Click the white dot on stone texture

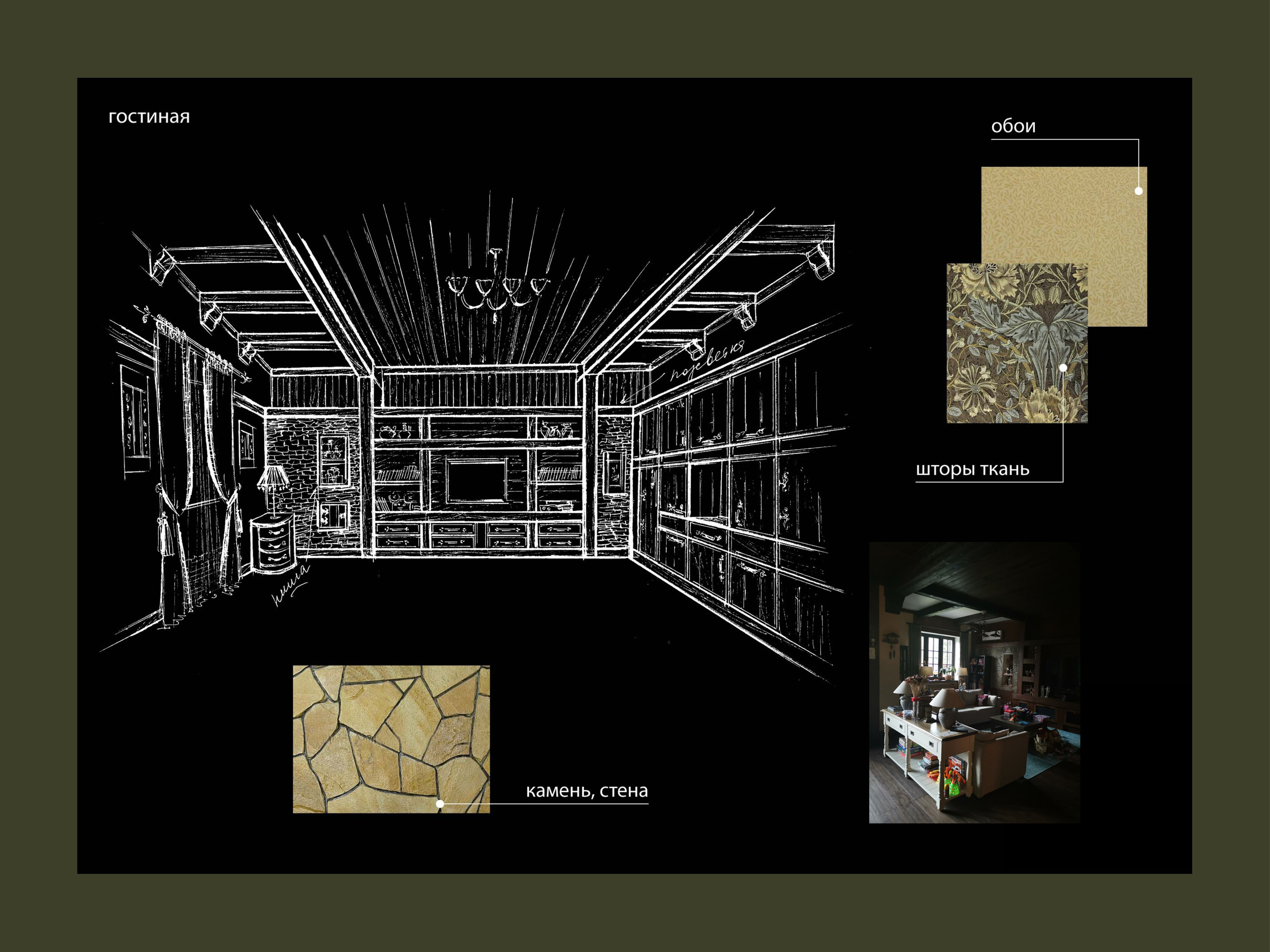pos(440,803)
